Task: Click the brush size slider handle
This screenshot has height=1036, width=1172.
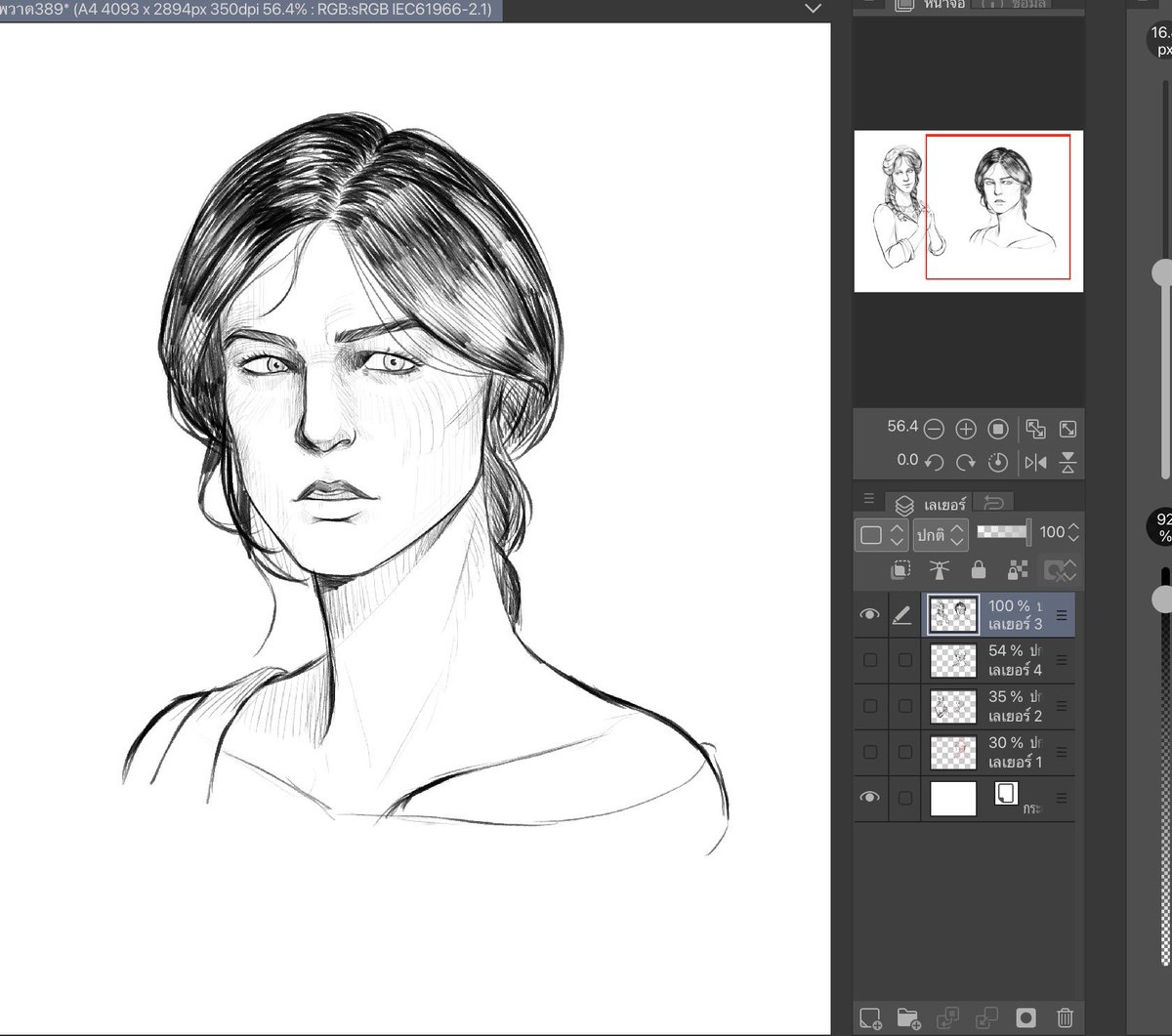Action: click(1162, 272)
